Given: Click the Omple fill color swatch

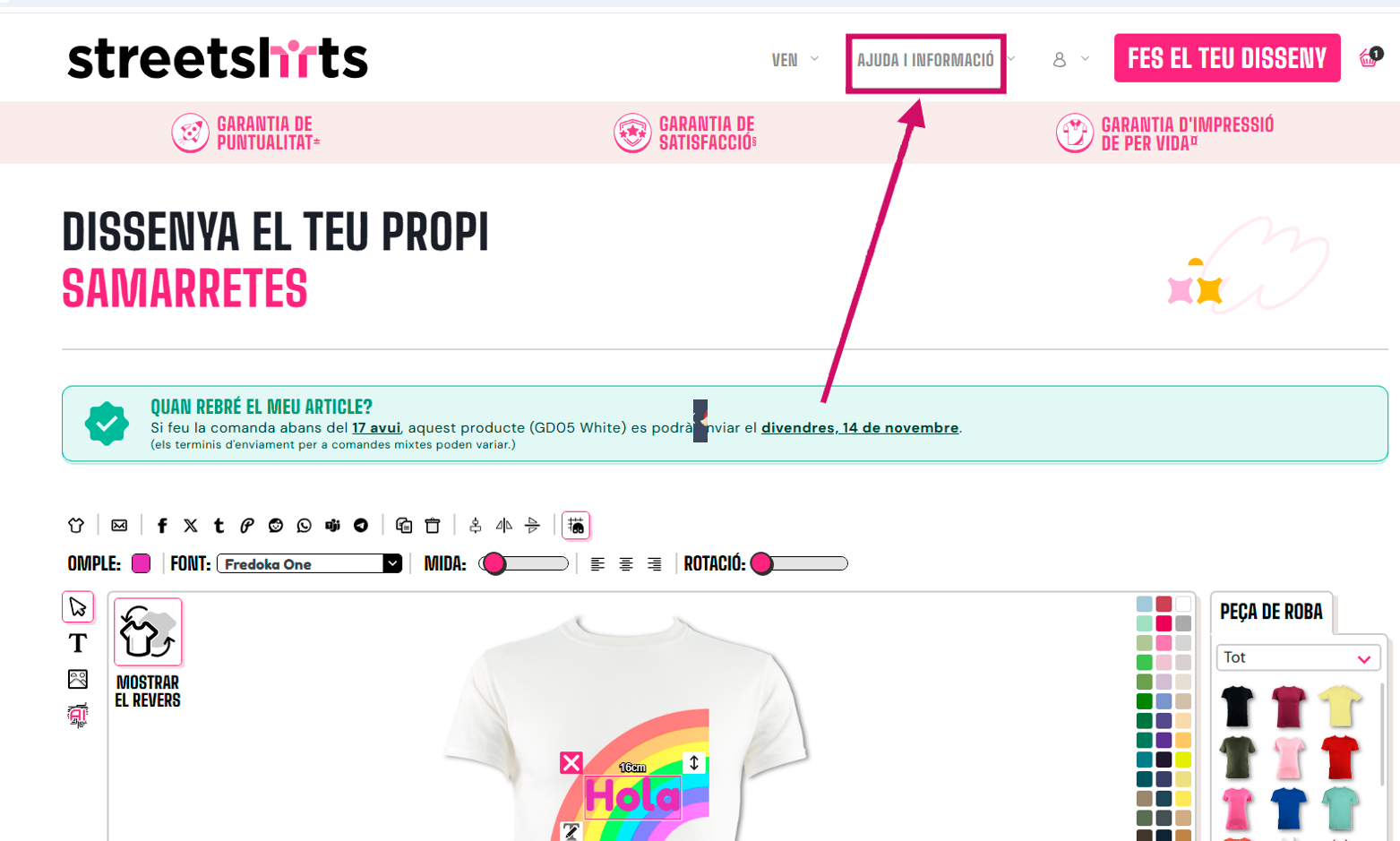Looking at the screenshot, I should [x=141, y=563].
